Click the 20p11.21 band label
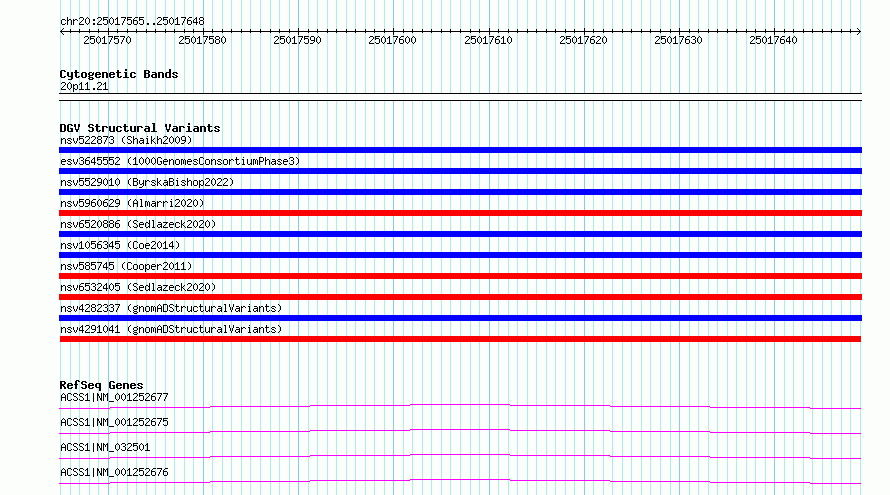The image size is (890, 495). click(84, 86)
